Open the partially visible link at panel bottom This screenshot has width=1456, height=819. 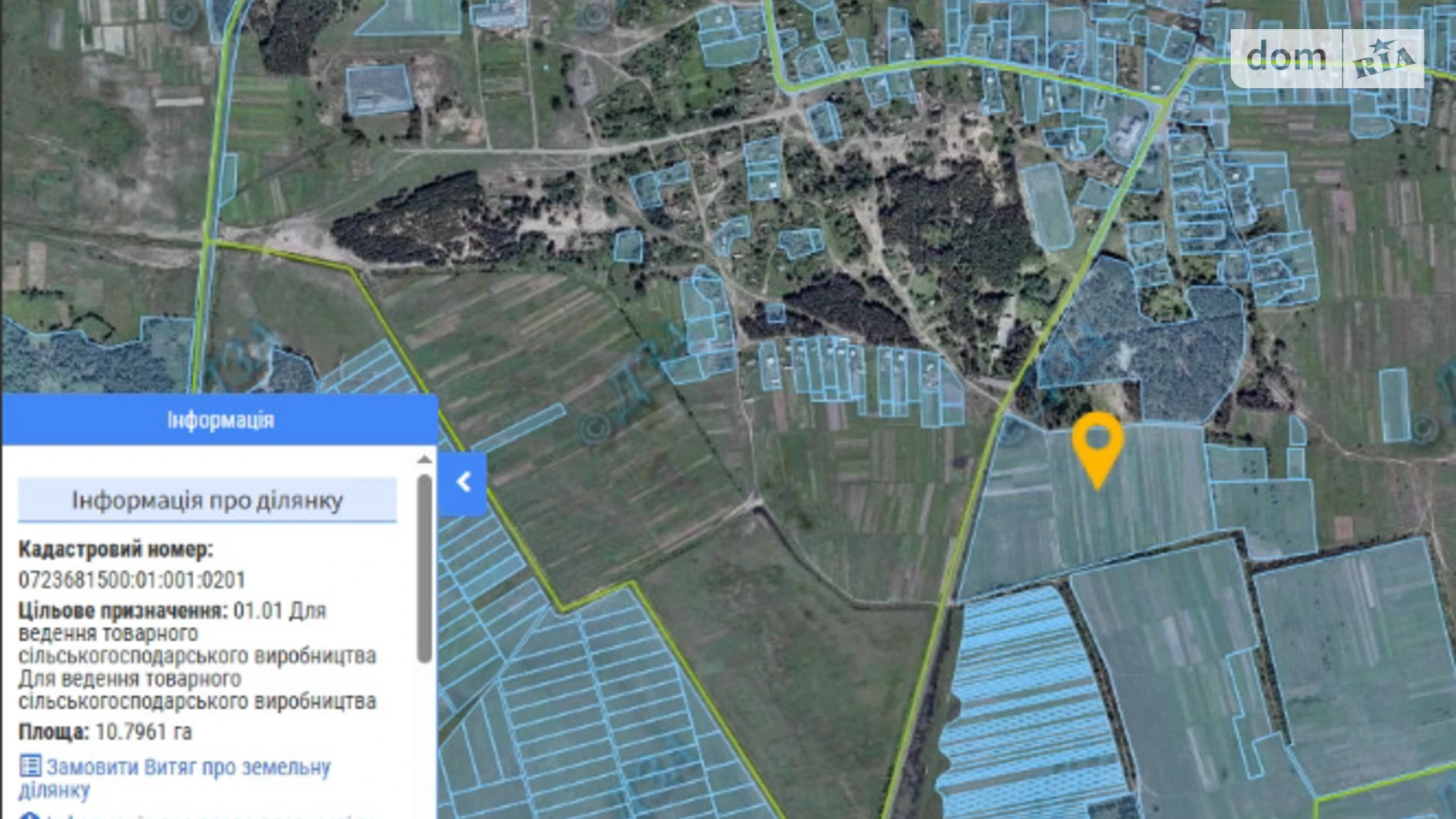point(205,814)
